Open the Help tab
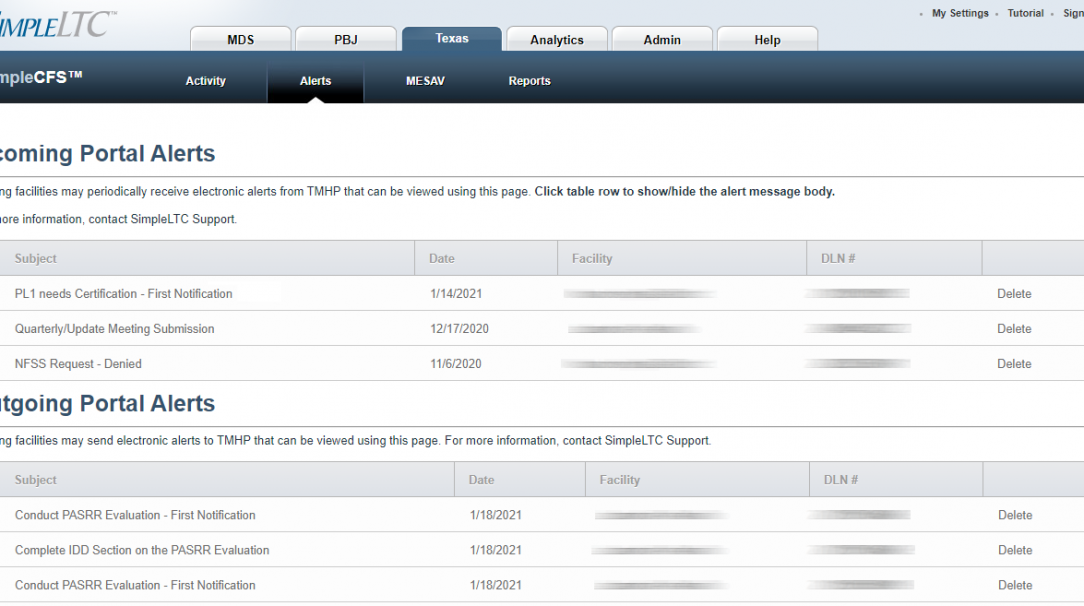The image size is (1084, 606). (767, 40)
